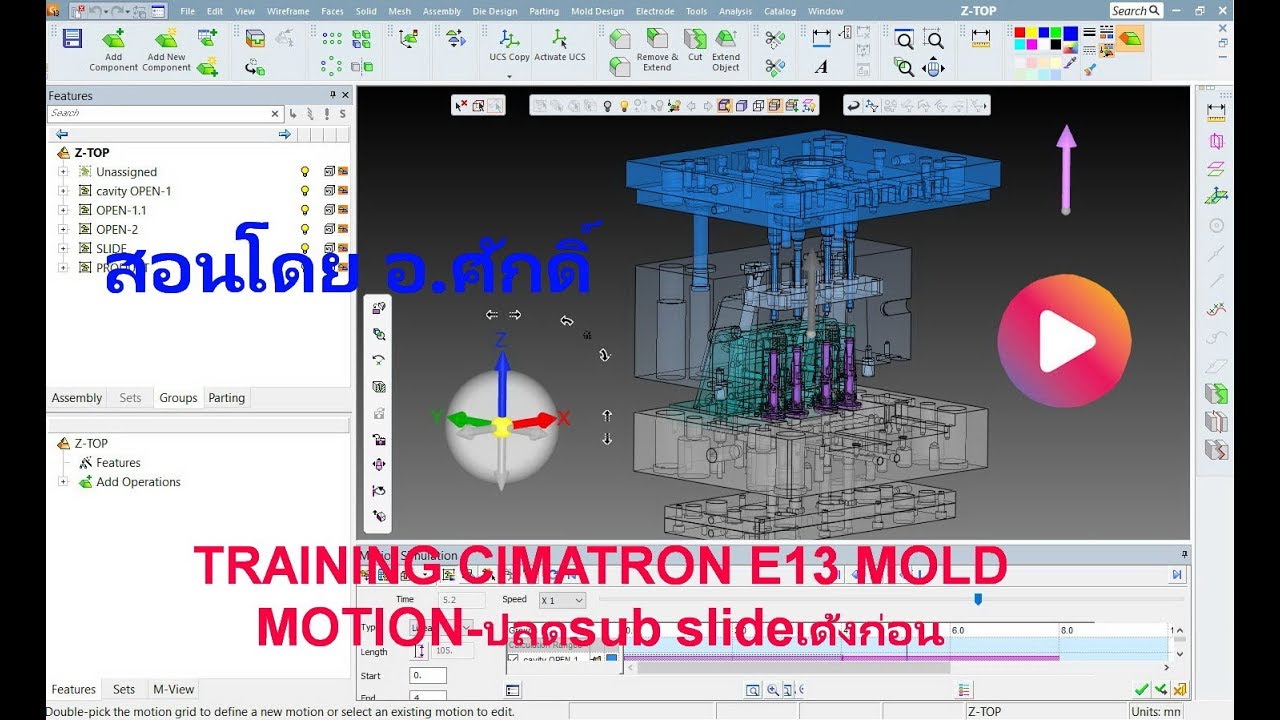Click the Save icon in the toolbar
Screen dimensions: 1280x720
[x=72, y=39]
